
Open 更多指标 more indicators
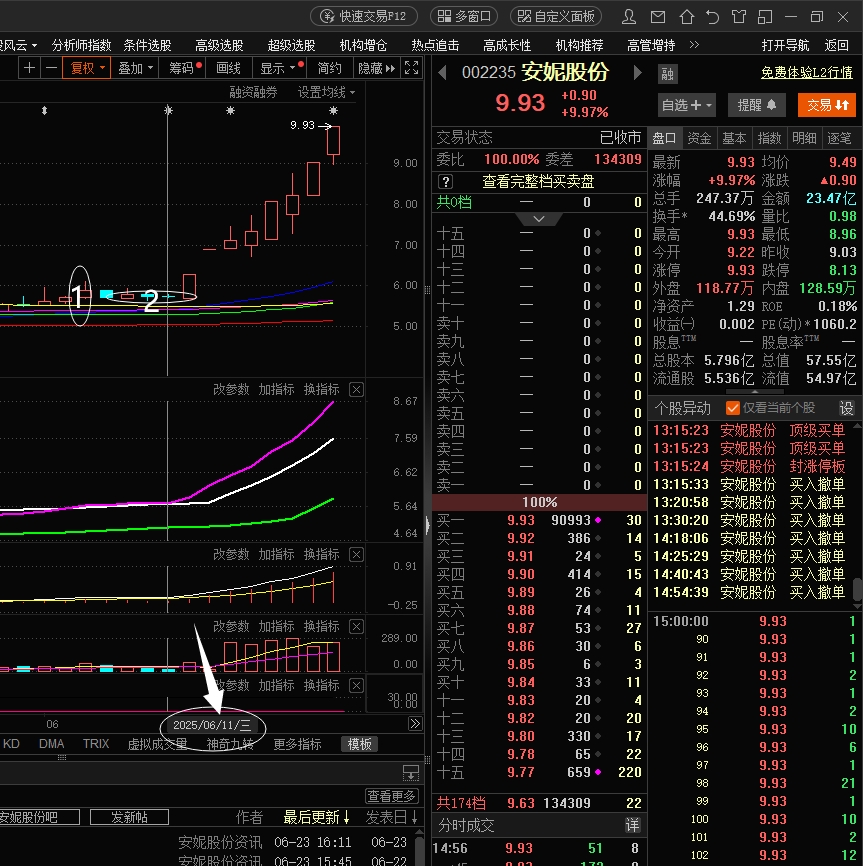(297, 744)
